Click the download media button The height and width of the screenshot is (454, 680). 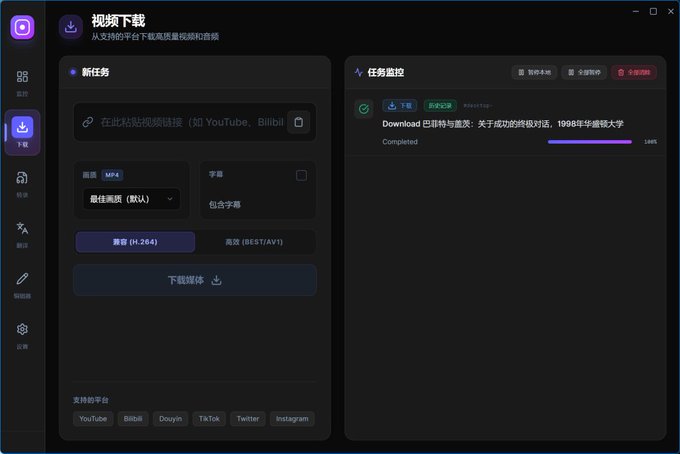[x=195, y=280]
